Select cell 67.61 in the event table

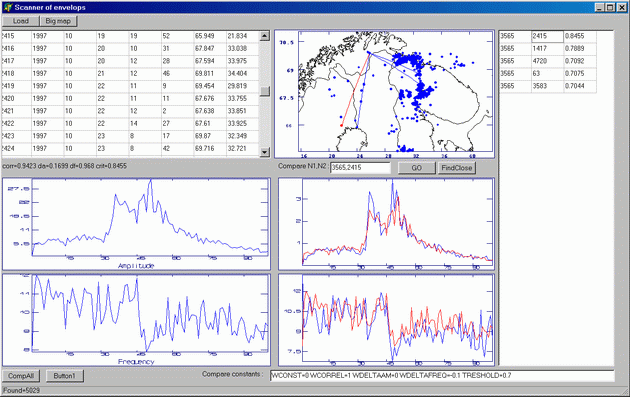coord(210,123)
